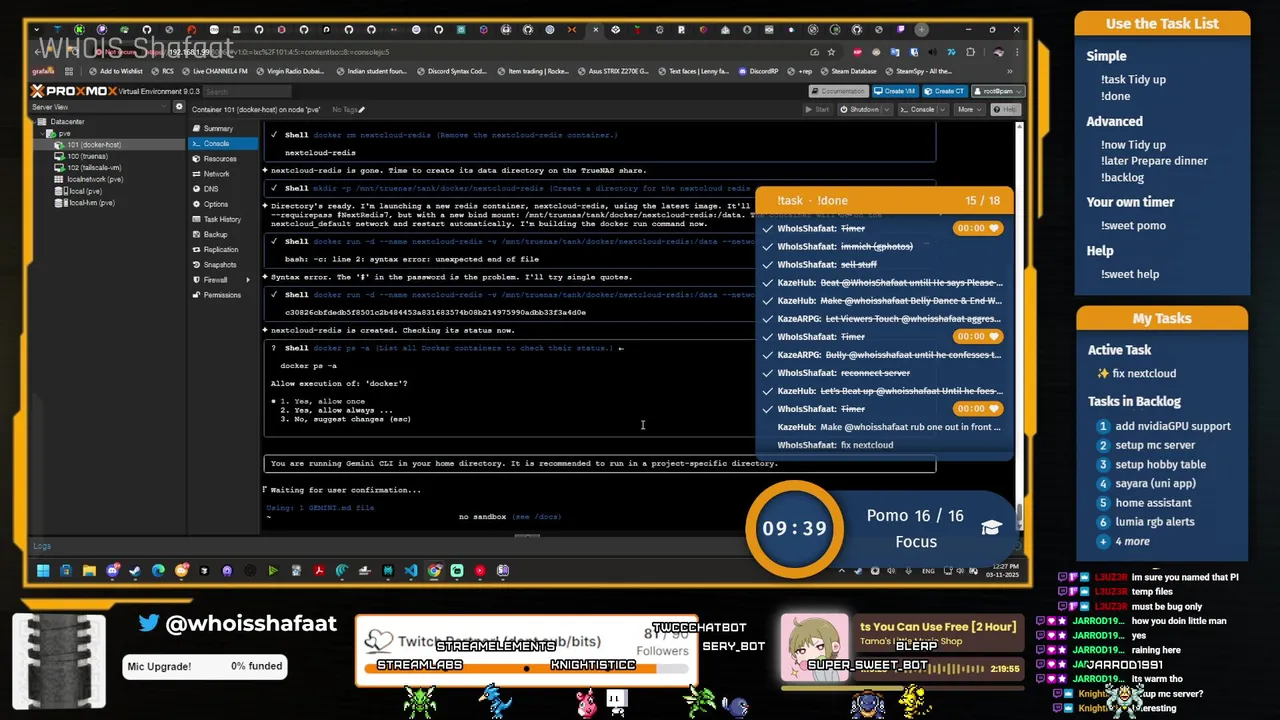Select local (pve) storage

pyautogui.click(x=84, y=191)
